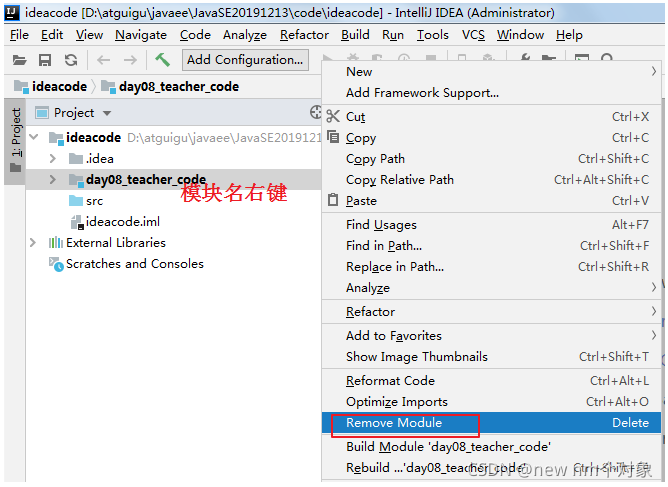Open the VCS menu
Viewport: 668px width, 487px height.
point(473,35)
